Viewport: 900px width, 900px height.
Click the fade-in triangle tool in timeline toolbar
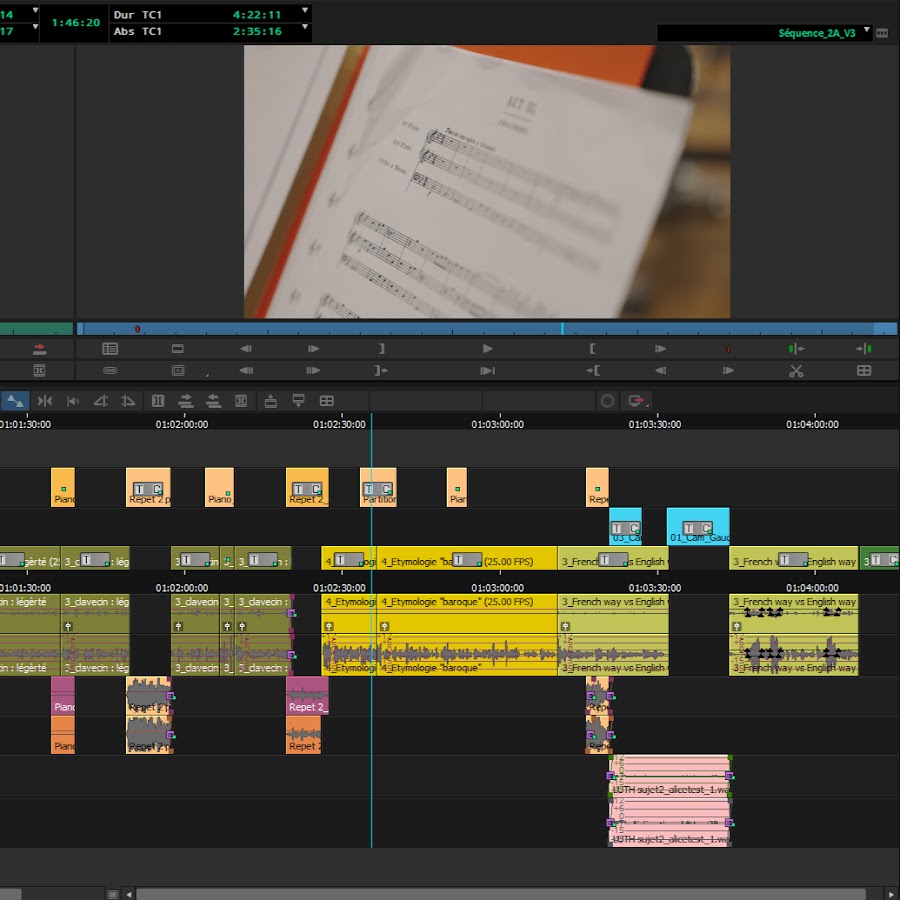click(x=101, y=401)
